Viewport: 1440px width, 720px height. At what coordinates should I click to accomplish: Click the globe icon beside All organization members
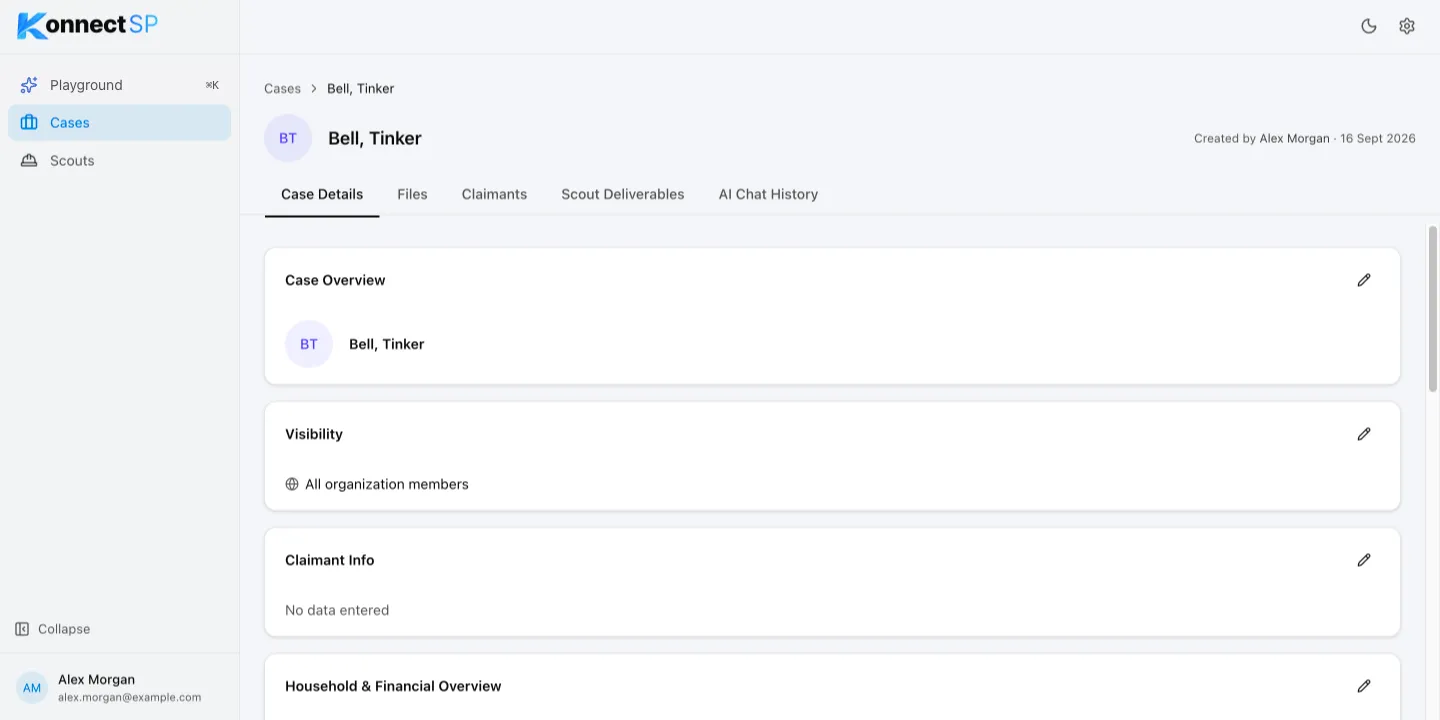point(292,484)
